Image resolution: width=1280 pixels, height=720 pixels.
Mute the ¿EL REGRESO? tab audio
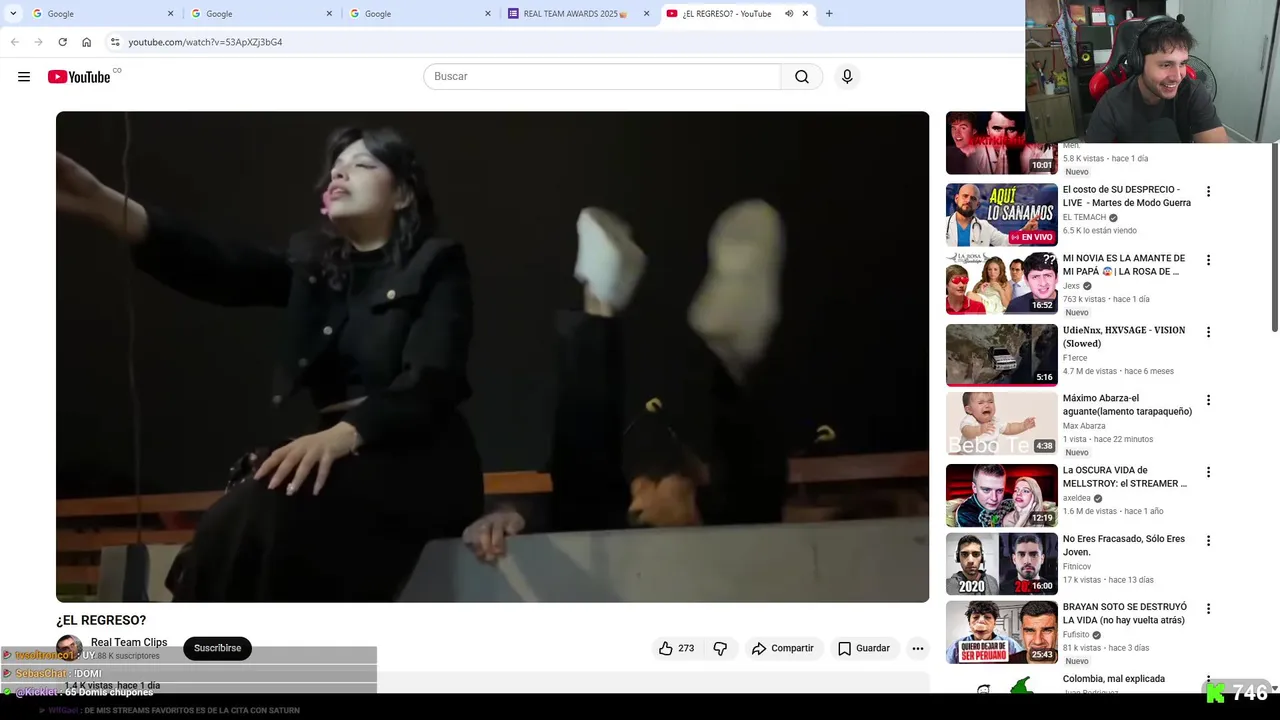point(789,14)
